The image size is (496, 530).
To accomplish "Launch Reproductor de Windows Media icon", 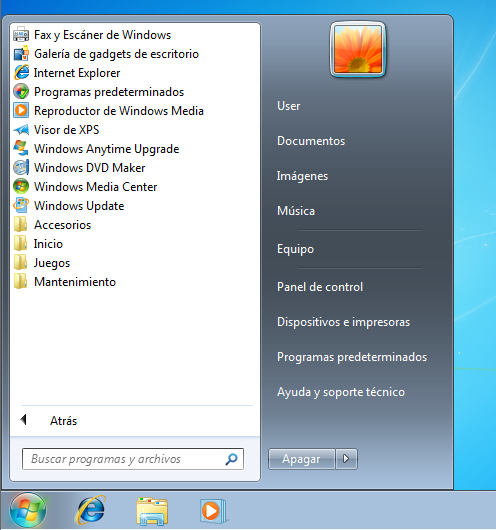I will coord(21,111).
